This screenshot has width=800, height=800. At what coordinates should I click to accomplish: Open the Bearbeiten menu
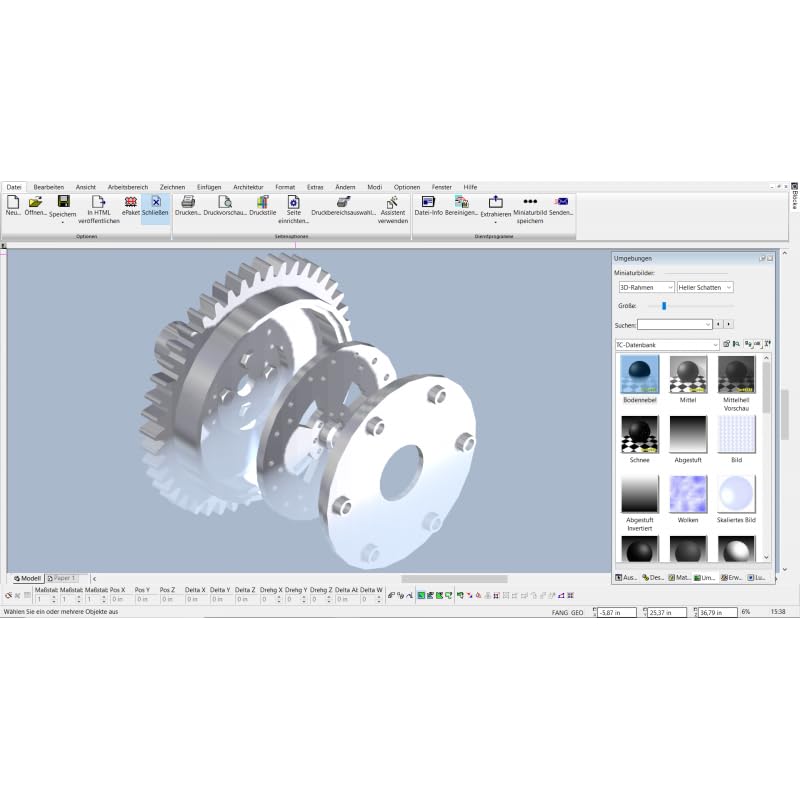tap(48, 187)
